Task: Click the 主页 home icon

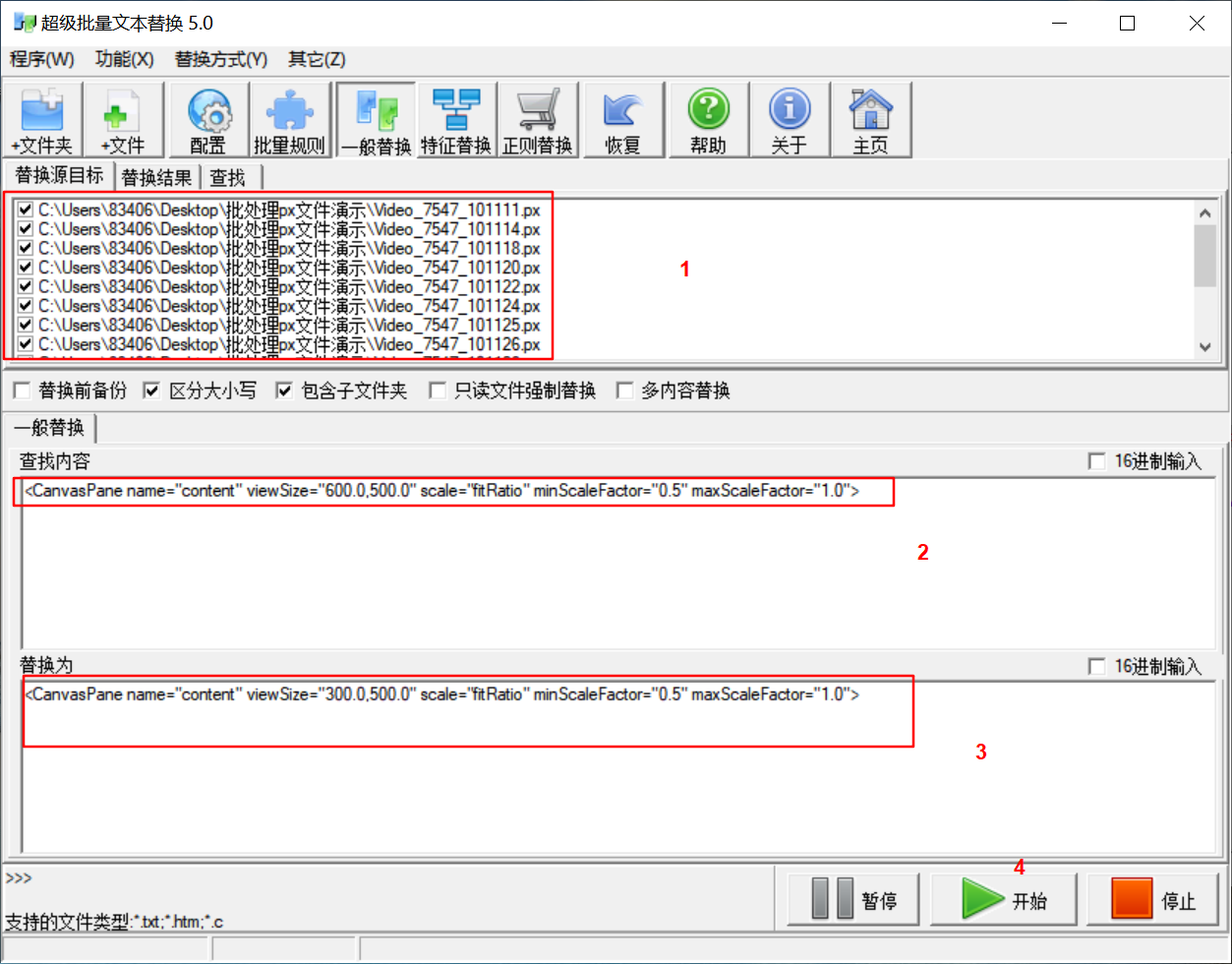Action: point(871,120)
